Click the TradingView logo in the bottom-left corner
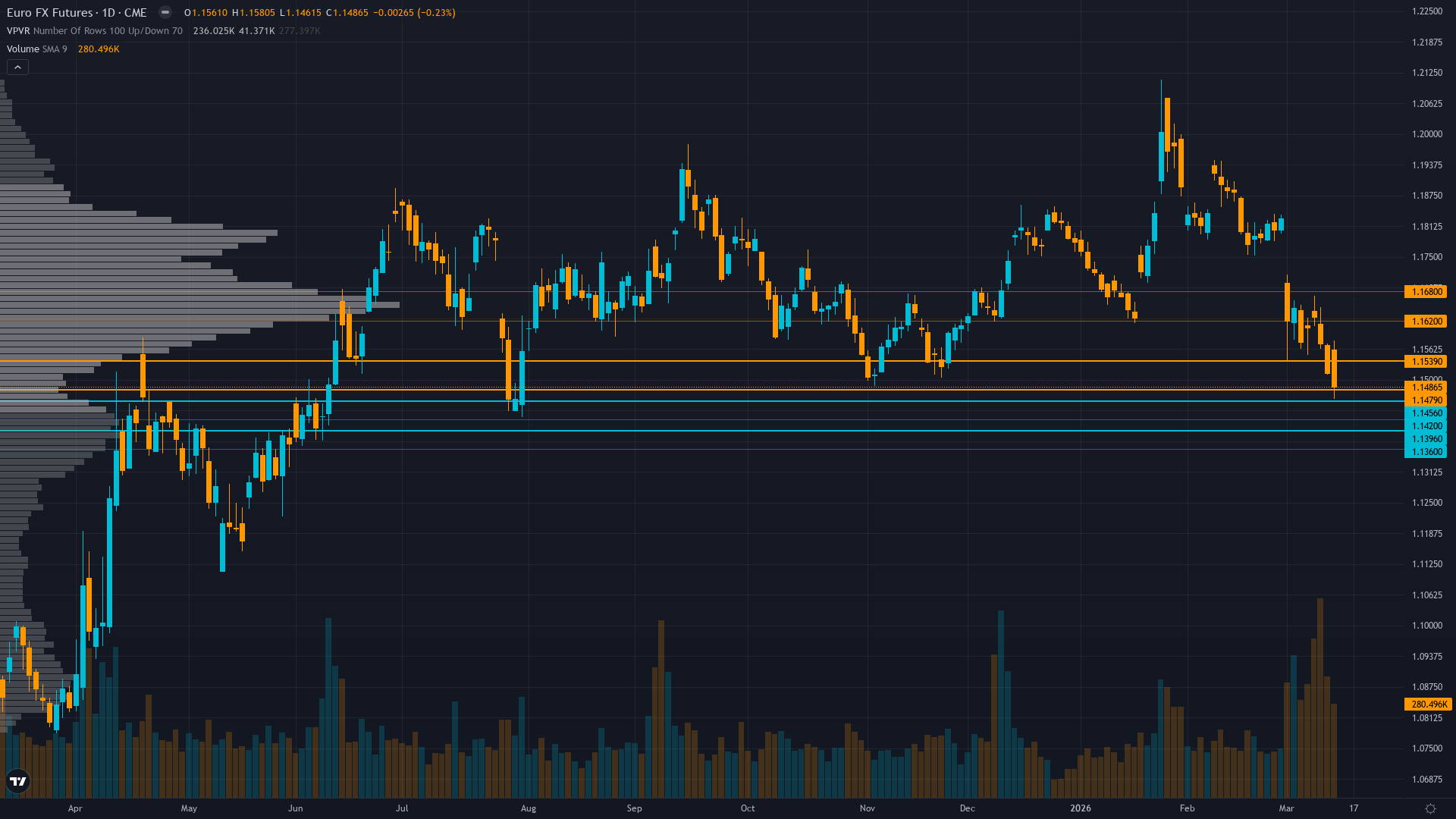 click(x=17, y=782)
